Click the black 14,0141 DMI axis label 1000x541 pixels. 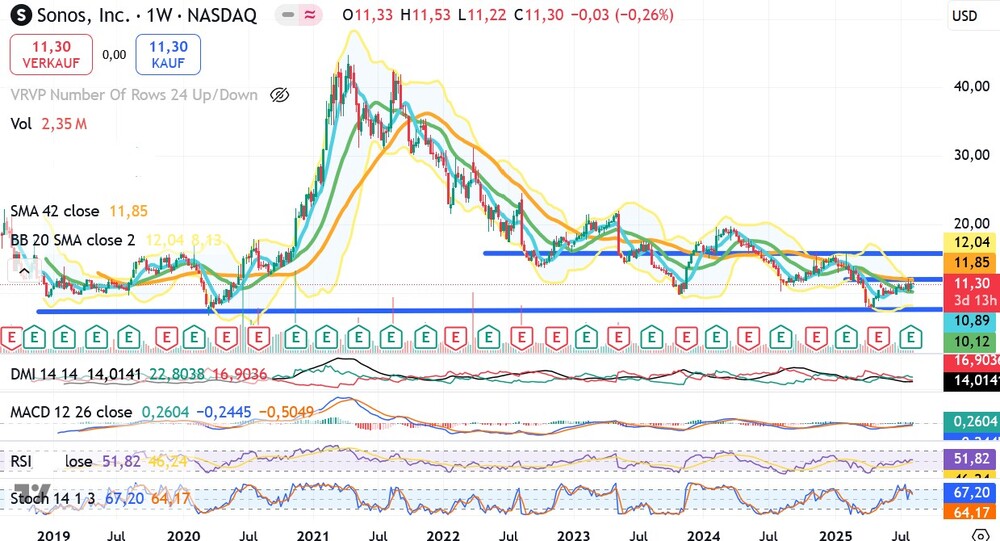971,381
